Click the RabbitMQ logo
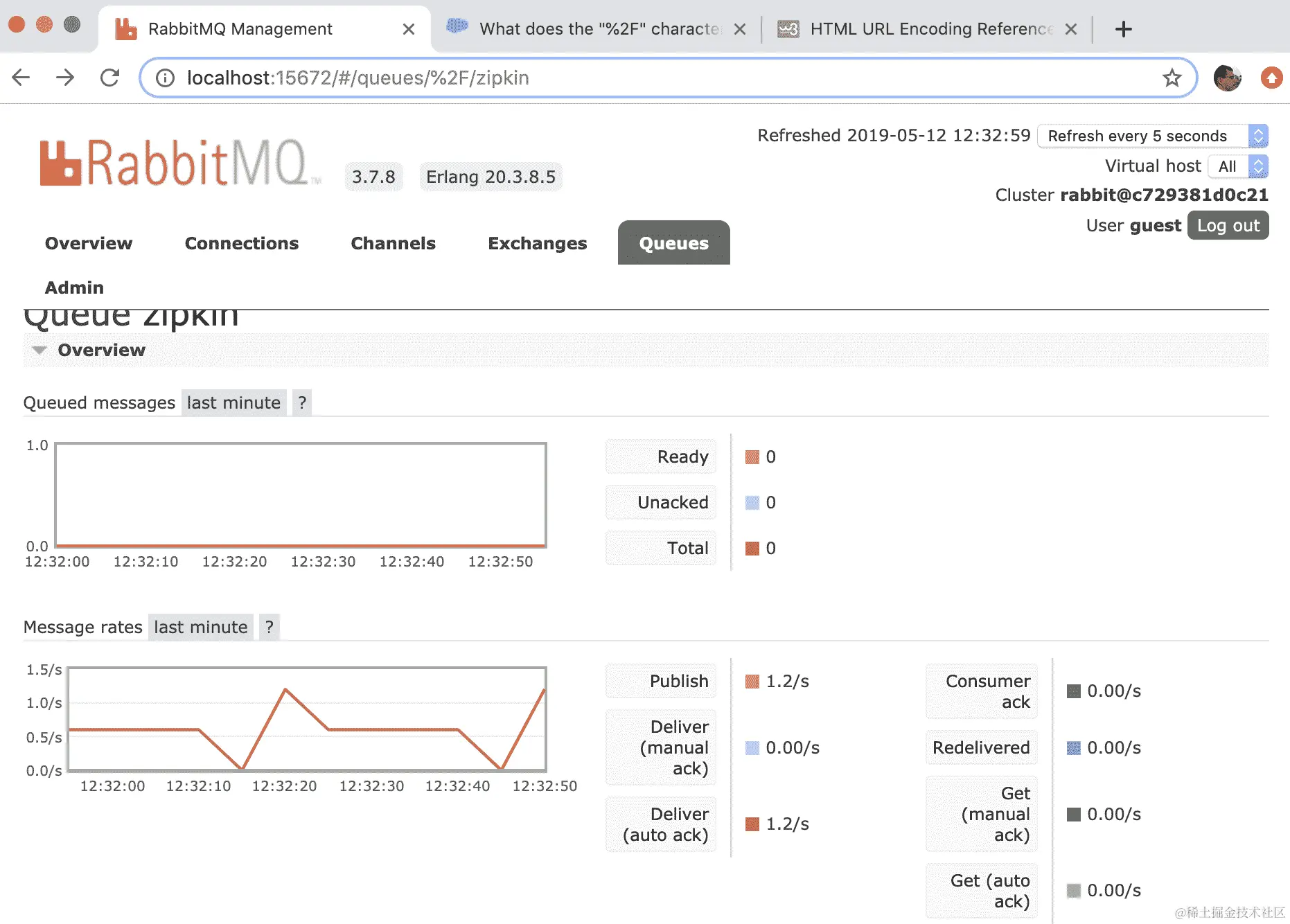 coord(179,163)
